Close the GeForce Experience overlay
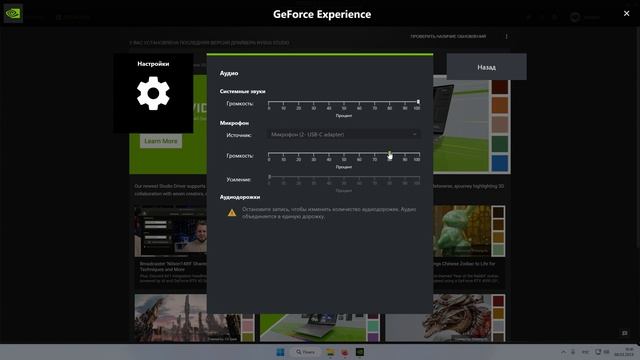640x360 pixels. pos(626,13)
